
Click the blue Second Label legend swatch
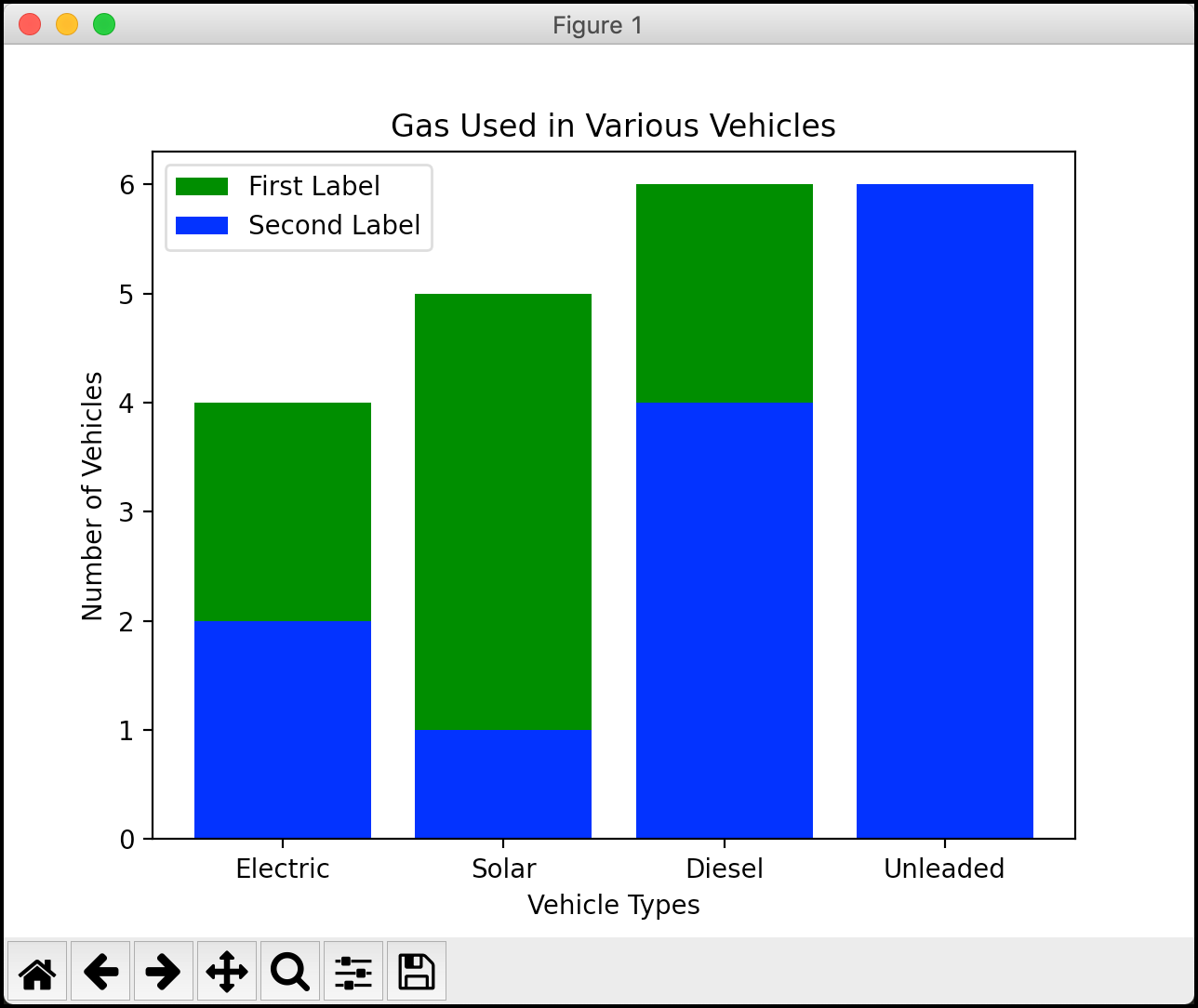coord(202,226)
